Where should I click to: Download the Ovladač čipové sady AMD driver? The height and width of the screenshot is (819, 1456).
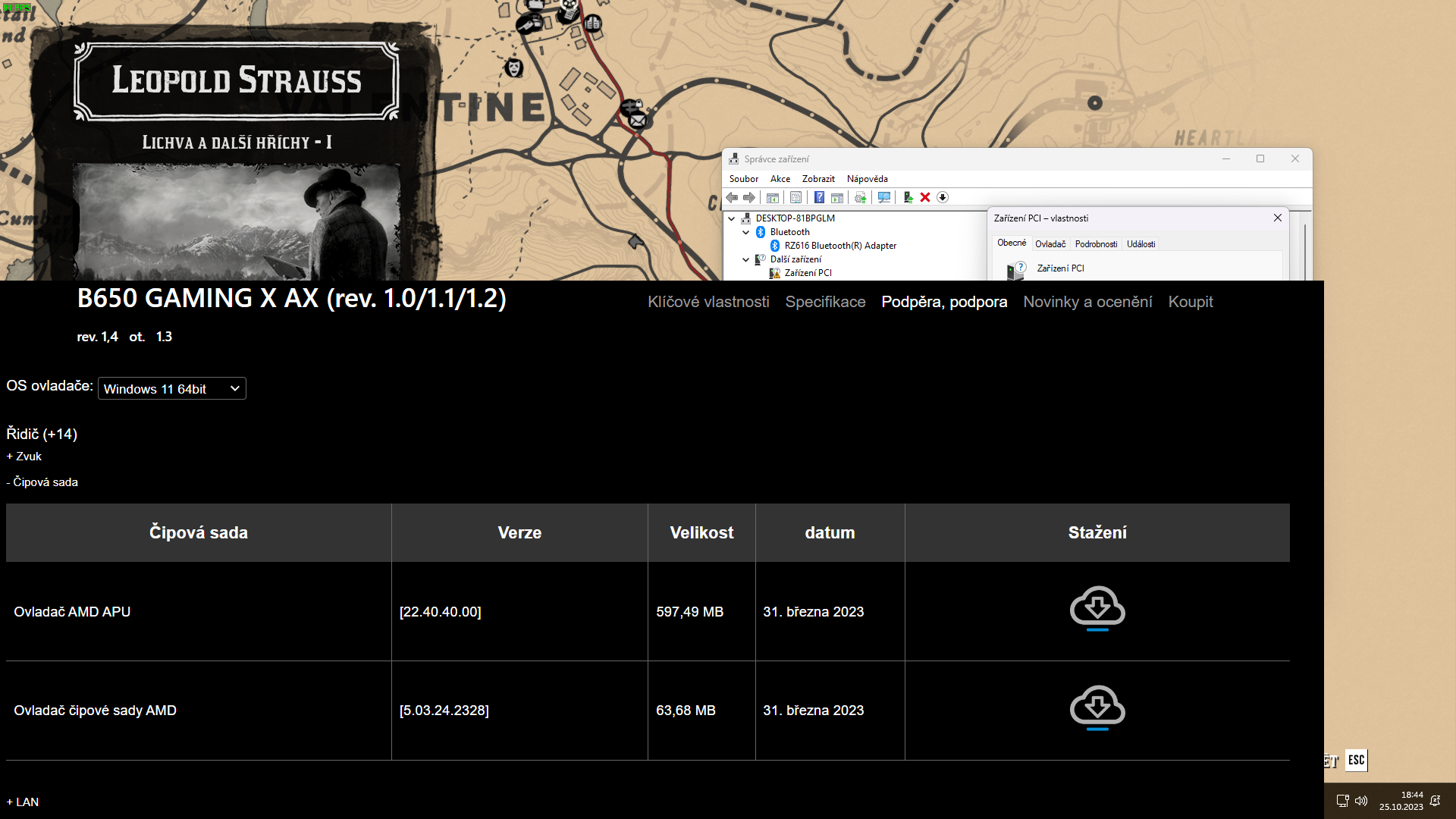(x=1097, y=707)
